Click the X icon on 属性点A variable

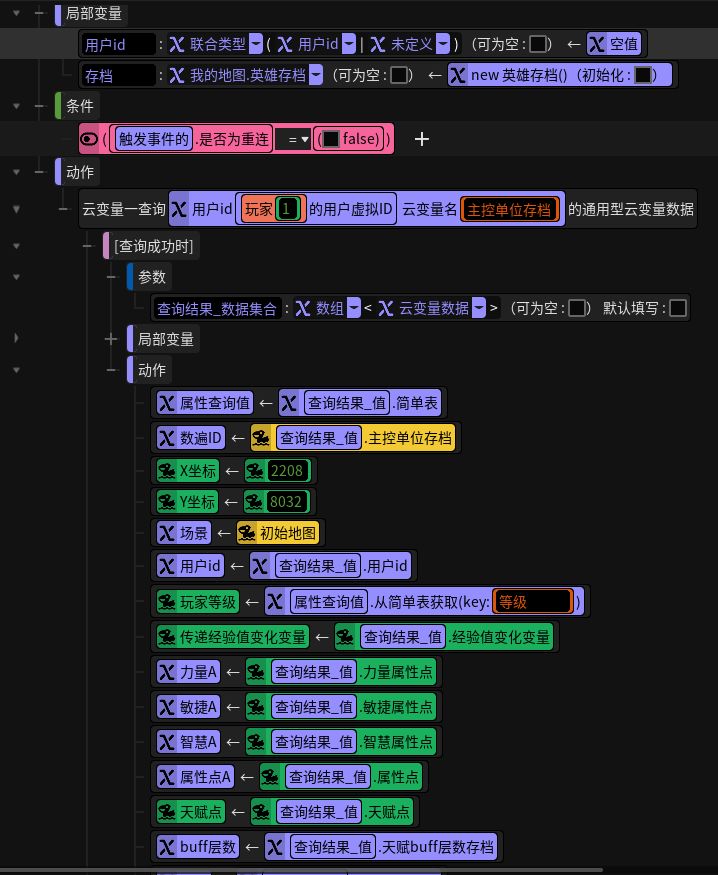pos(166,777)
